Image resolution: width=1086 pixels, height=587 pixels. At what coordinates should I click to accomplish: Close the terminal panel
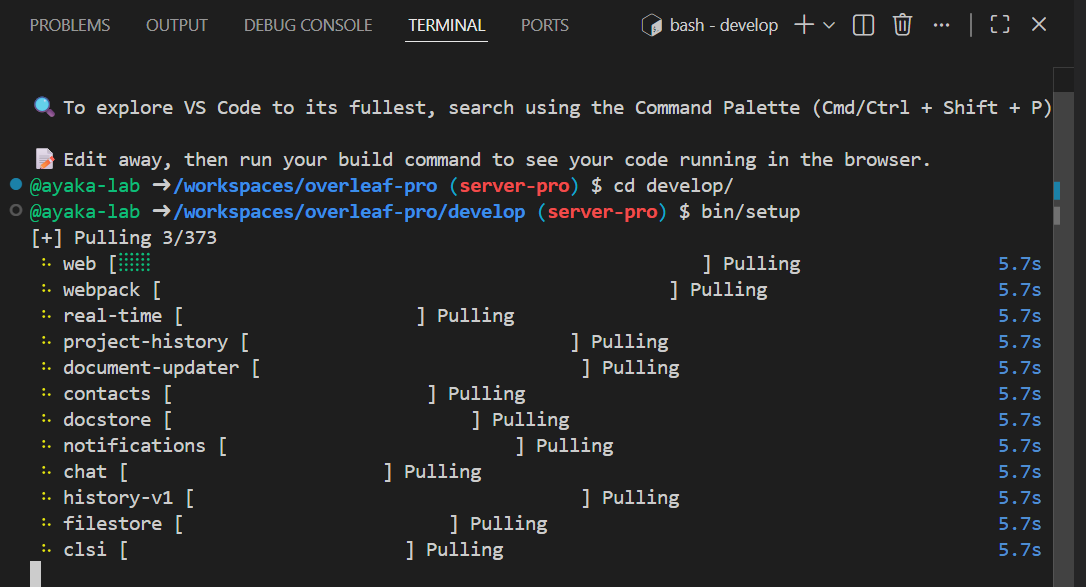pyautogui.click(x=1039, y=25)
